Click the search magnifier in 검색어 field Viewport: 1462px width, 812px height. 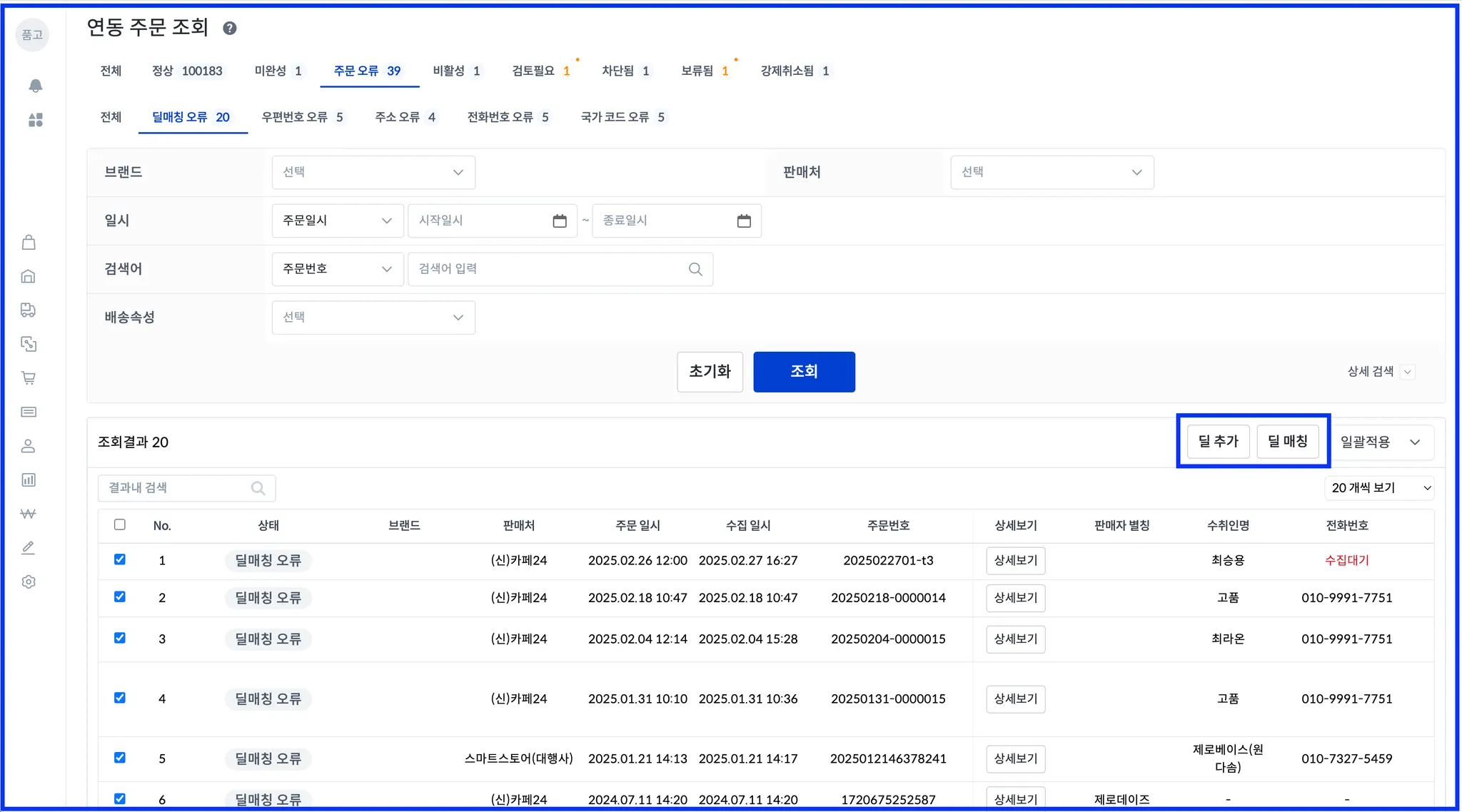point(695,269)
